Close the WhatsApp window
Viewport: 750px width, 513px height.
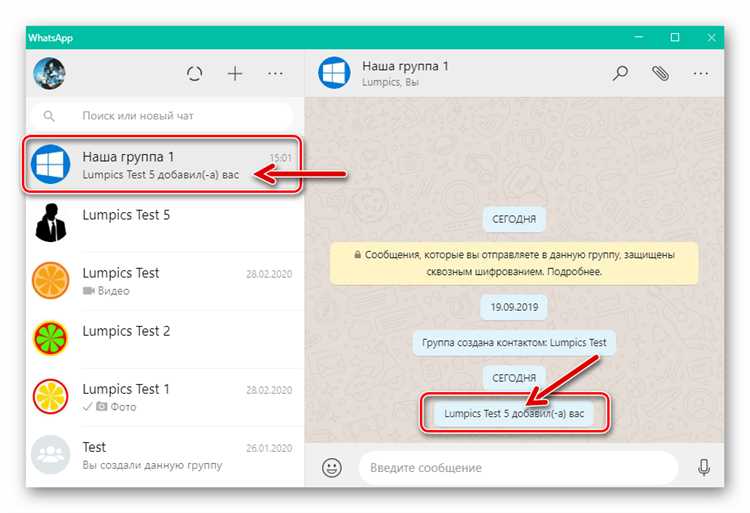pos(711,37)
